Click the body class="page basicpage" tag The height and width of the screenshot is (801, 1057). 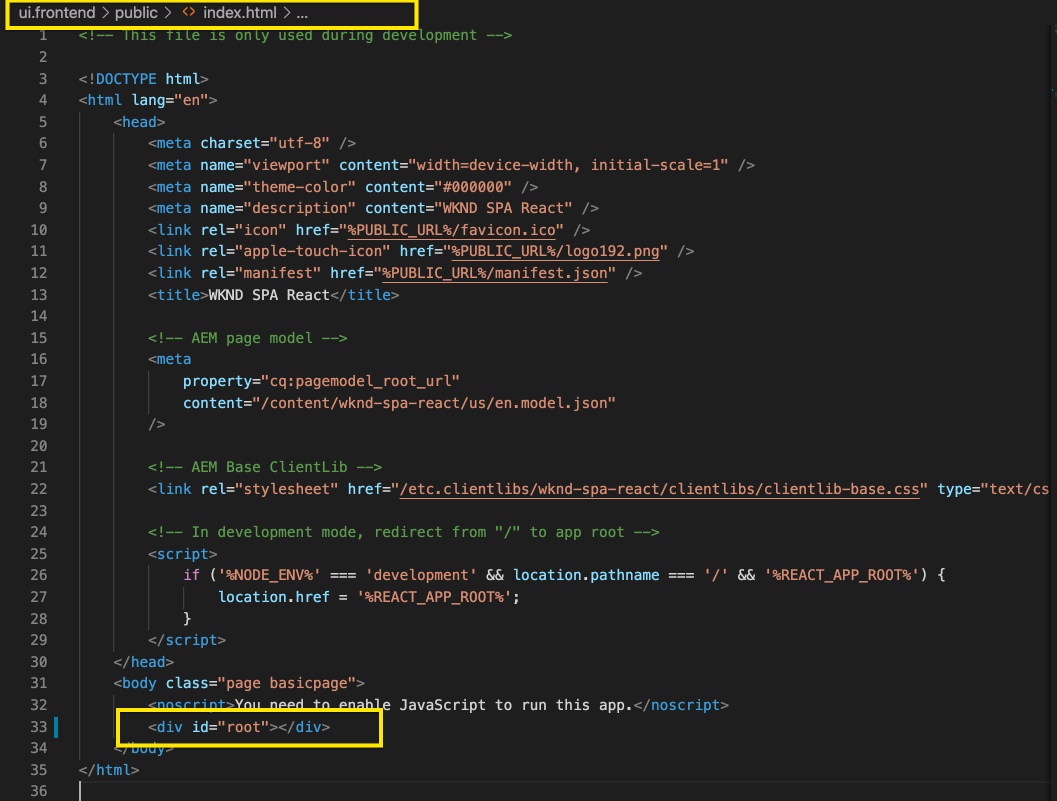[x=239, y=683]
